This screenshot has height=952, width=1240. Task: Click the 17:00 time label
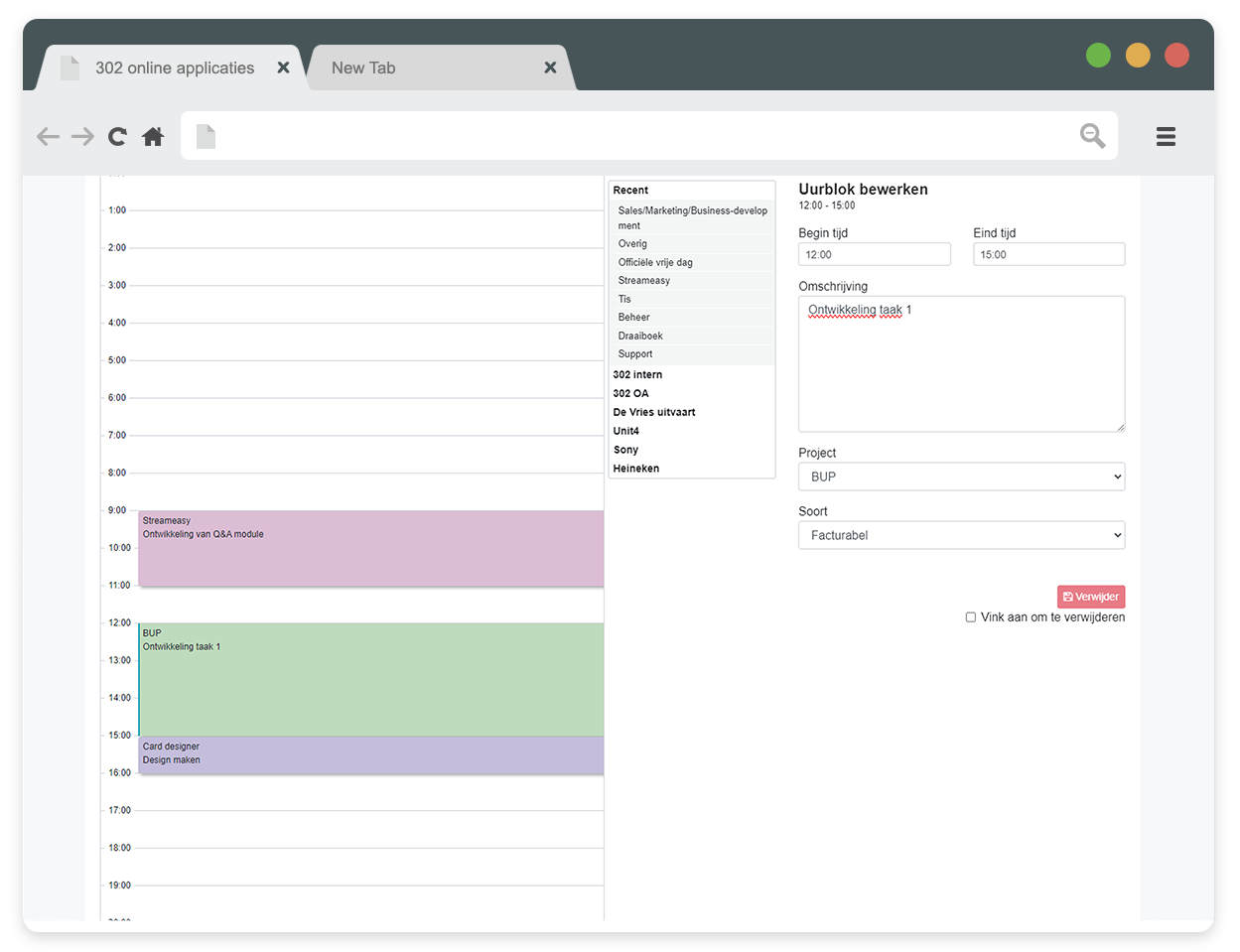click(x=119, y=810)
